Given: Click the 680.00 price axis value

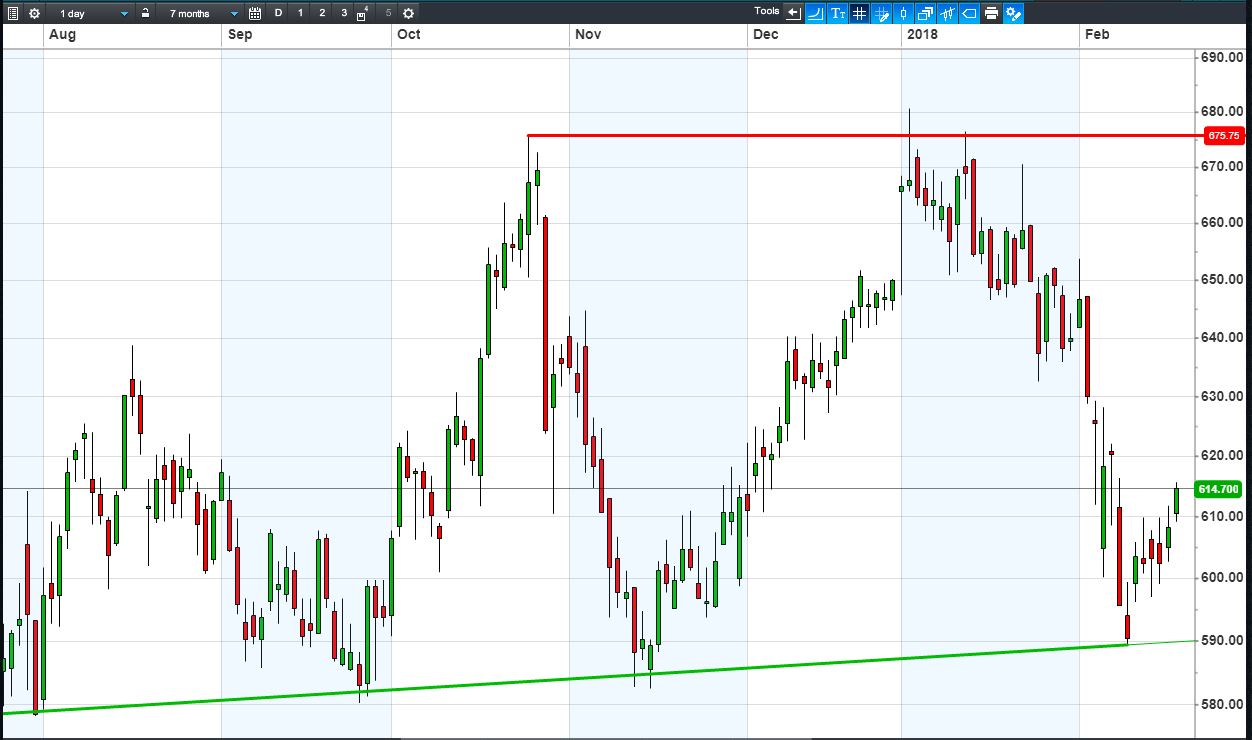Looking at the screenshot, I should click(1222, 111).
